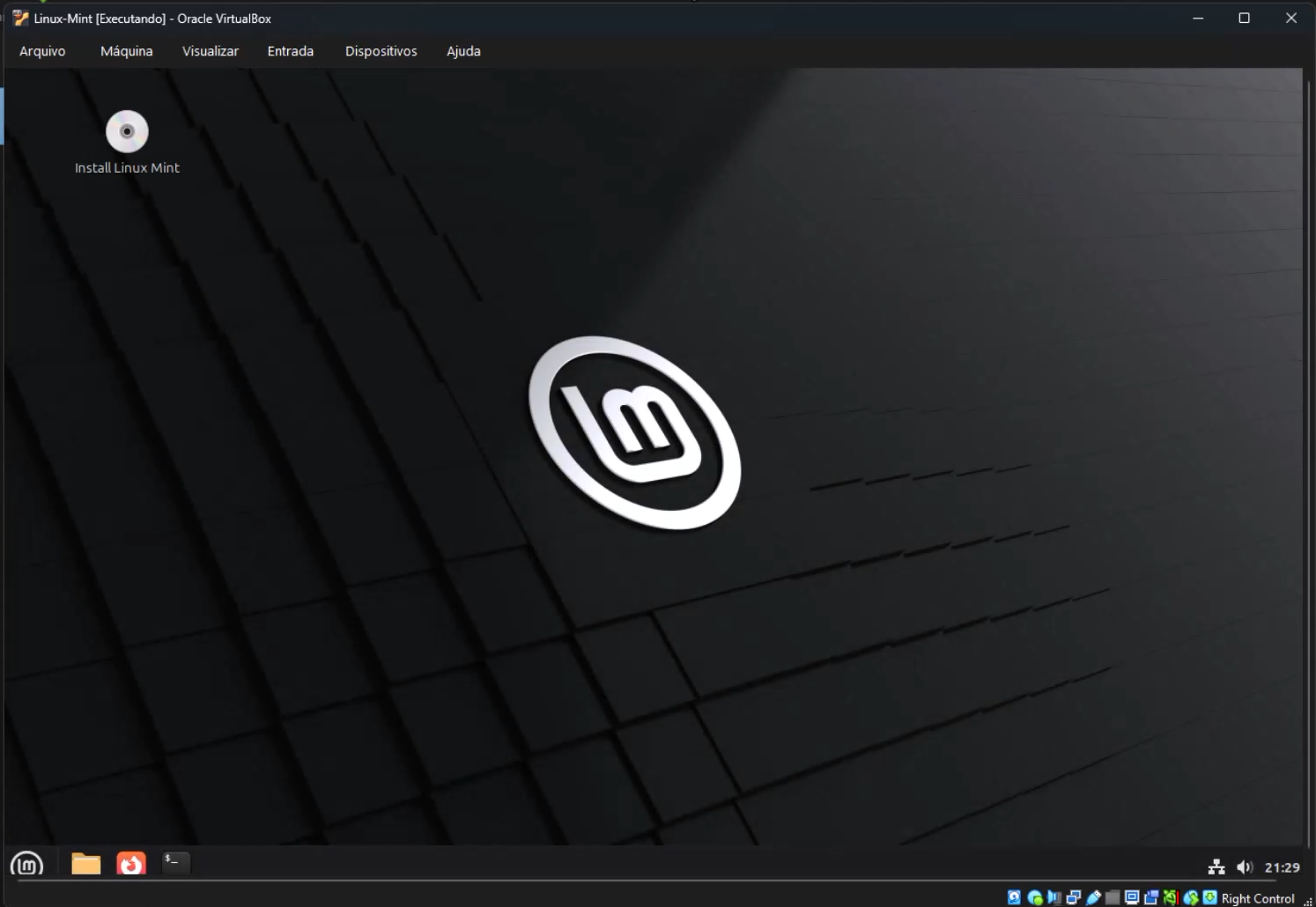Click the keyboard capture arrow indicator
1316x907 pixels.
tap(1210, 898)
